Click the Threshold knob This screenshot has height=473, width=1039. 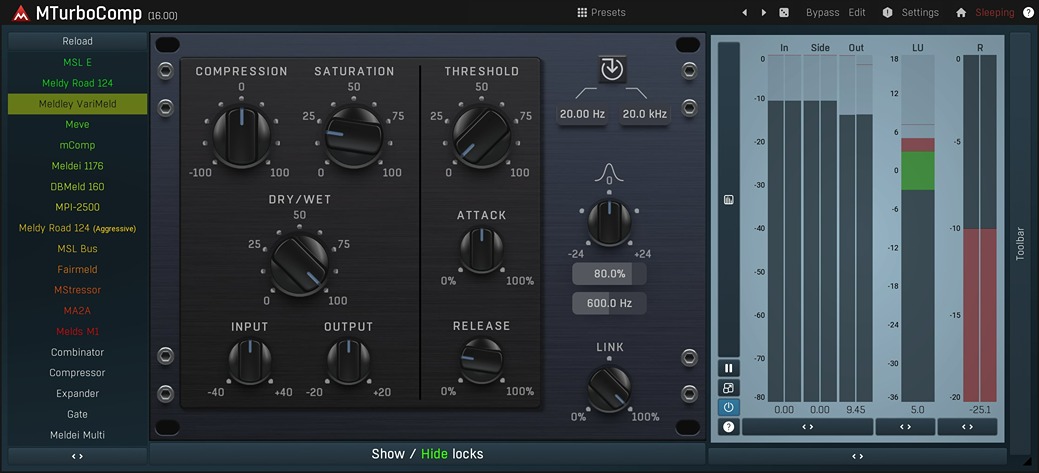click(x=482, y=136)
